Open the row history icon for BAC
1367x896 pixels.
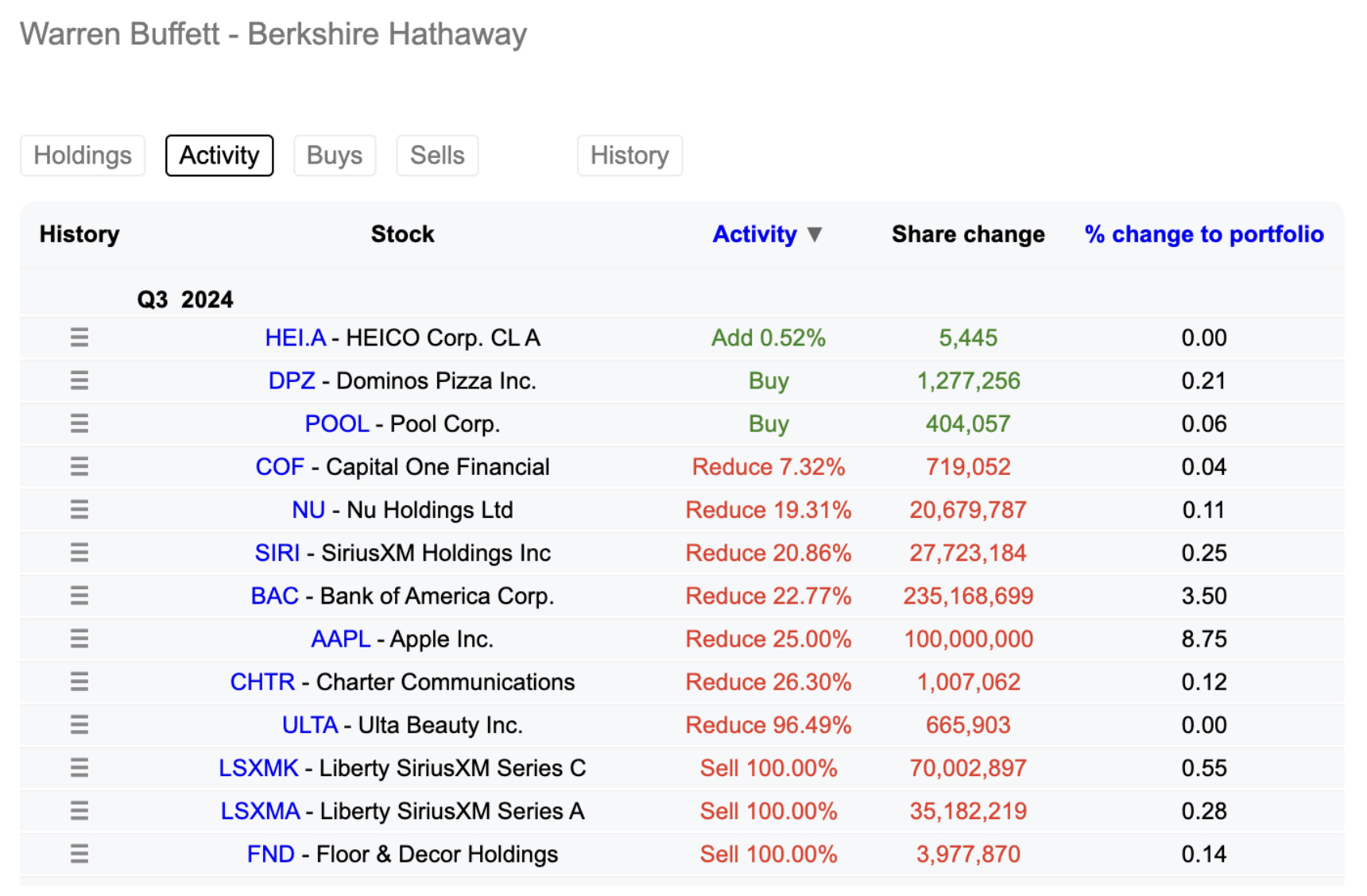pos(79,595)
